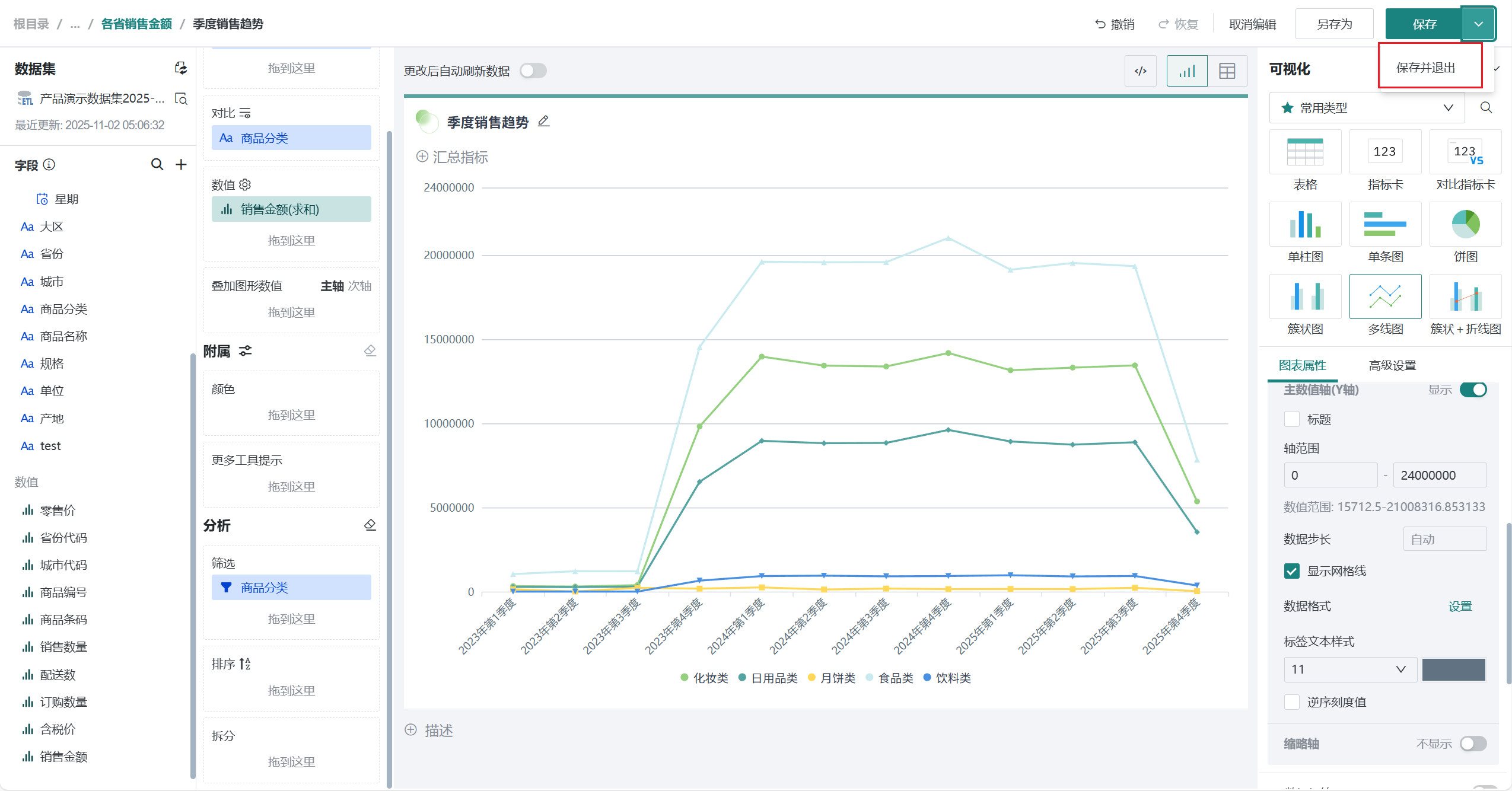Expand the label font size 11 dropdown
This screenshot has height=791, width=1512.
(x=1349, y=669)
